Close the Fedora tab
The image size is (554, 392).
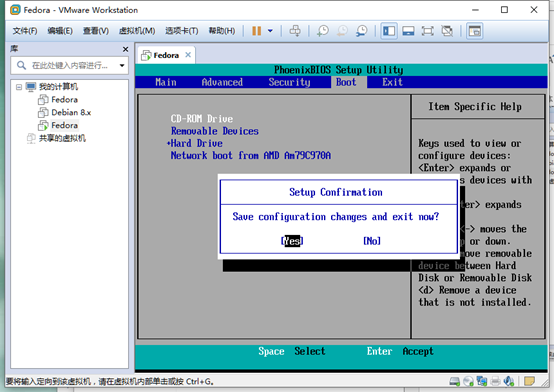click(188, 55)
